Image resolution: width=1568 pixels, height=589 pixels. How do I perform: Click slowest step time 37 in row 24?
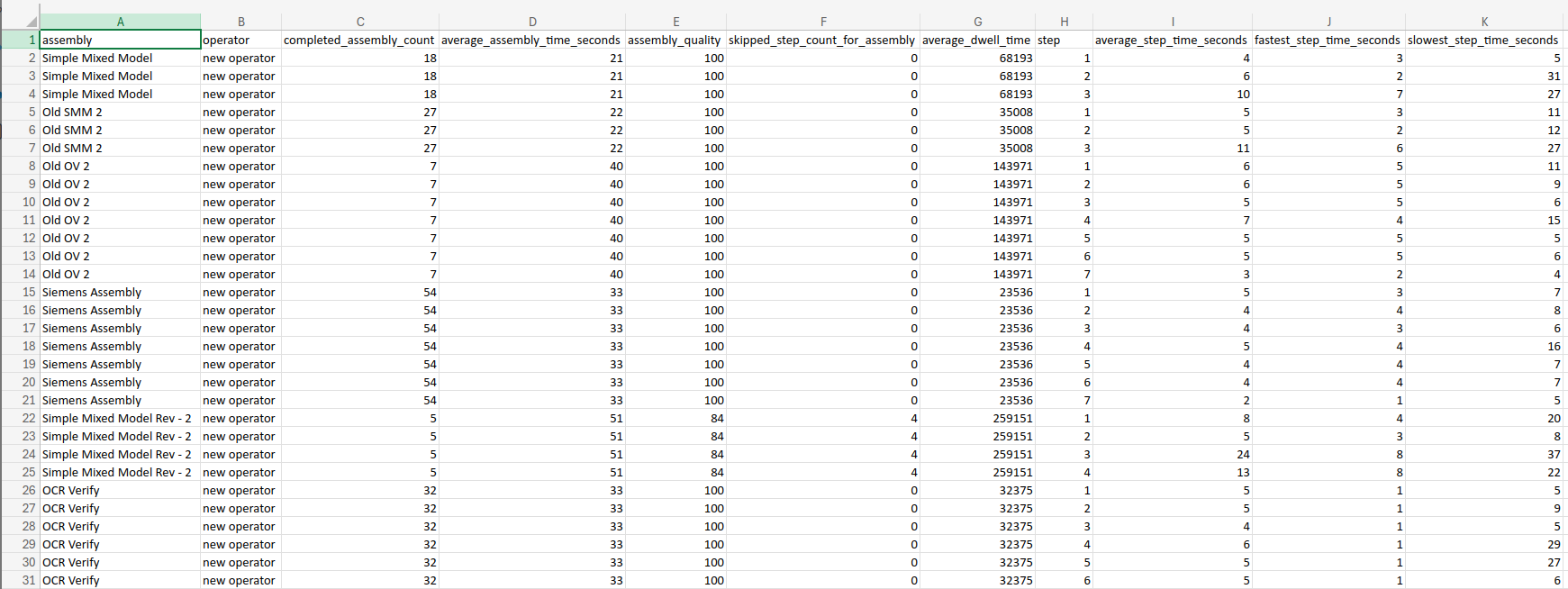pos(1554,454)
